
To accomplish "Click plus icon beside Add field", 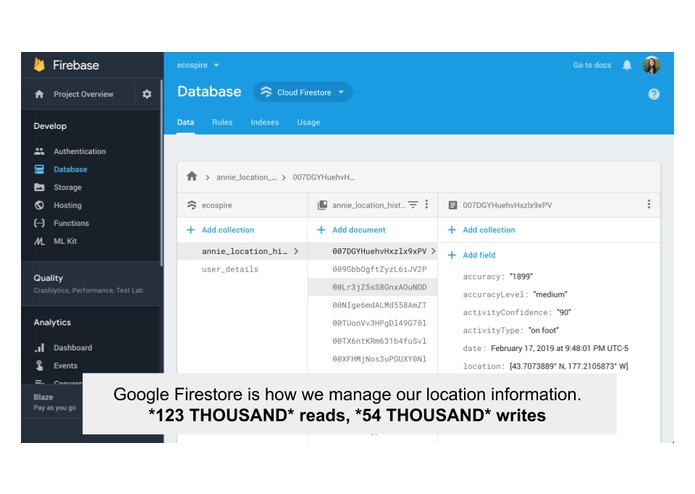I will click(x=452, y=255).
